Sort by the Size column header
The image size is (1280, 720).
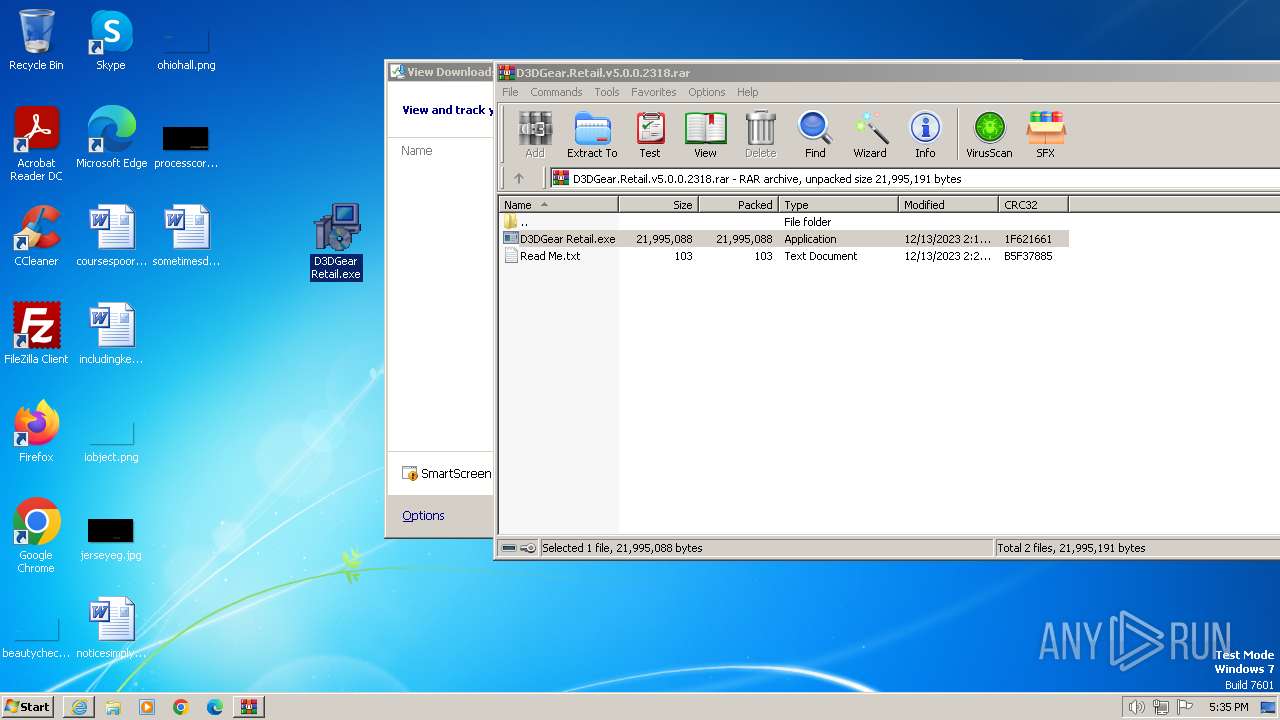pos(658,204)
